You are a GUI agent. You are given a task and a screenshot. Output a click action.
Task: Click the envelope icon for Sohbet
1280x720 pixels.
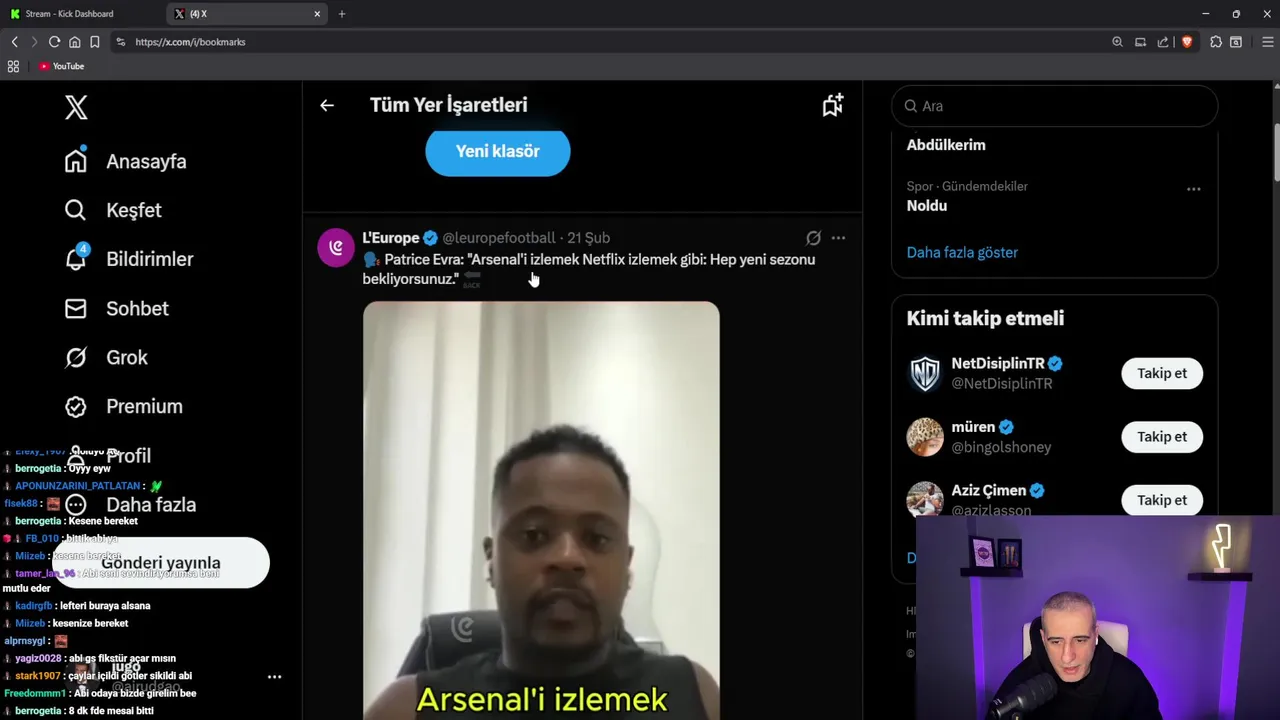(x=76, y=308)
